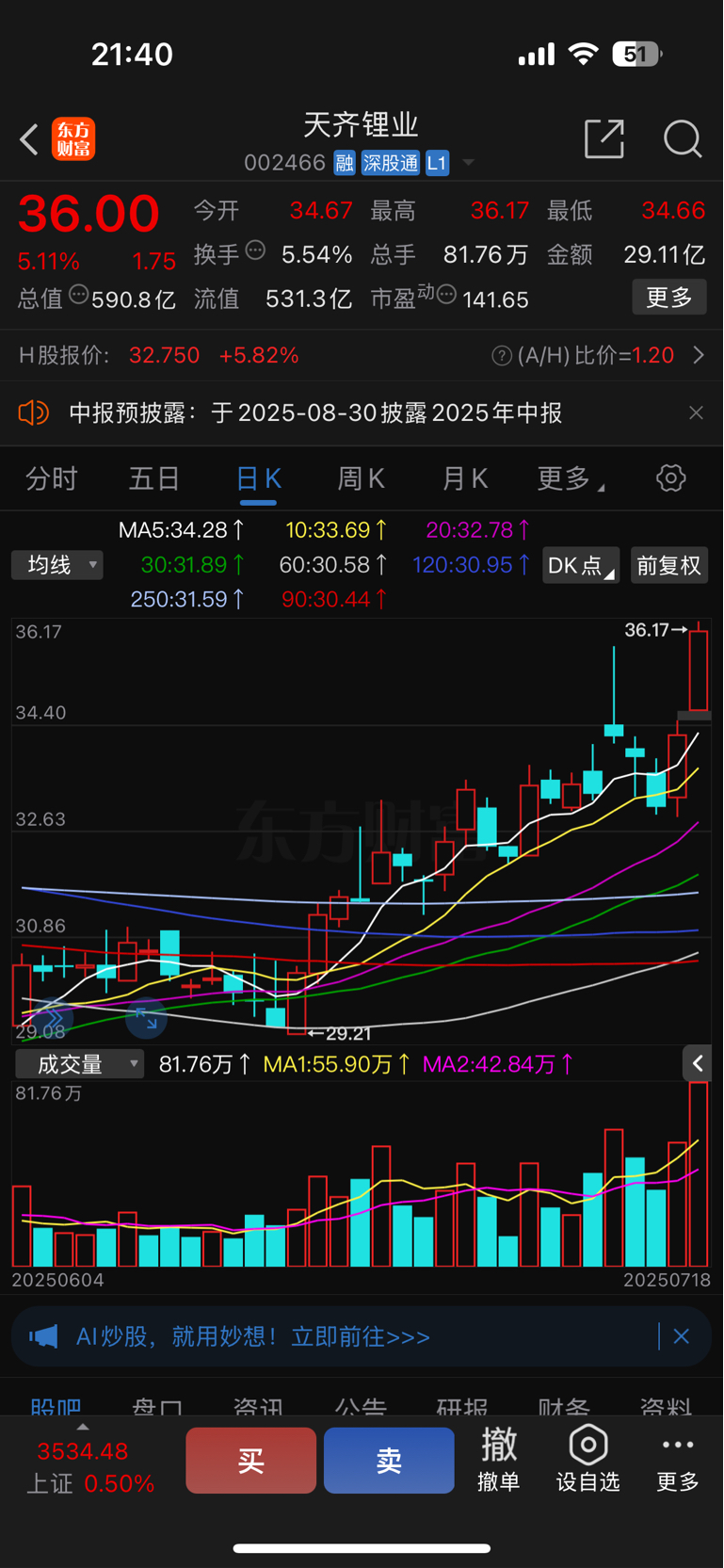Tap the 前复权 adjustment button
This screenshot has width=724, height=1568.
(x=669, y=565)
